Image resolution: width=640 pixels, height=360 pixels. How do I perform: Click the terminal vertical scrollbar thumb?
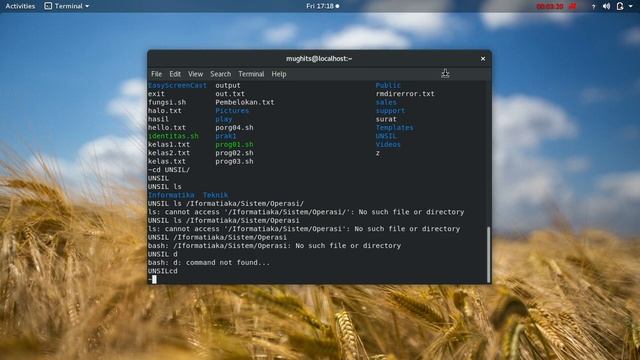tap(489, 254)
